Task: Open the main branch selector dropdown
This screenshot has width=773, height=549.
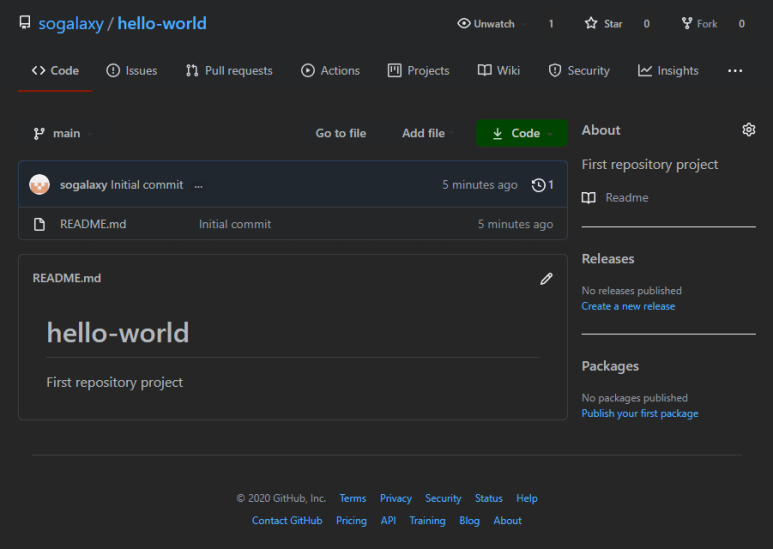Action: pos(63,133)
